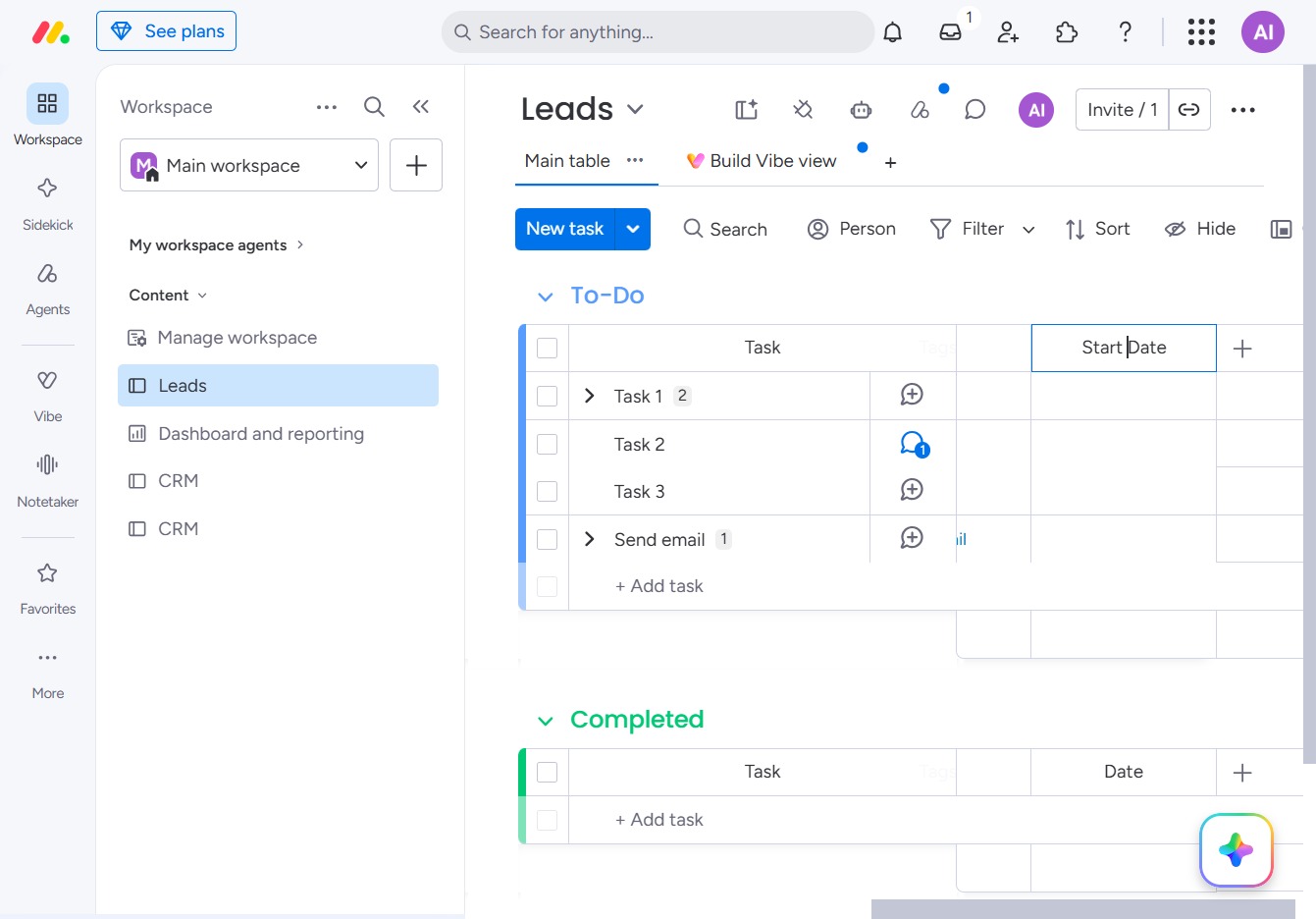Open Sidekick in left rail
This screenshot has width=1316, height=919.
point(47,202)
